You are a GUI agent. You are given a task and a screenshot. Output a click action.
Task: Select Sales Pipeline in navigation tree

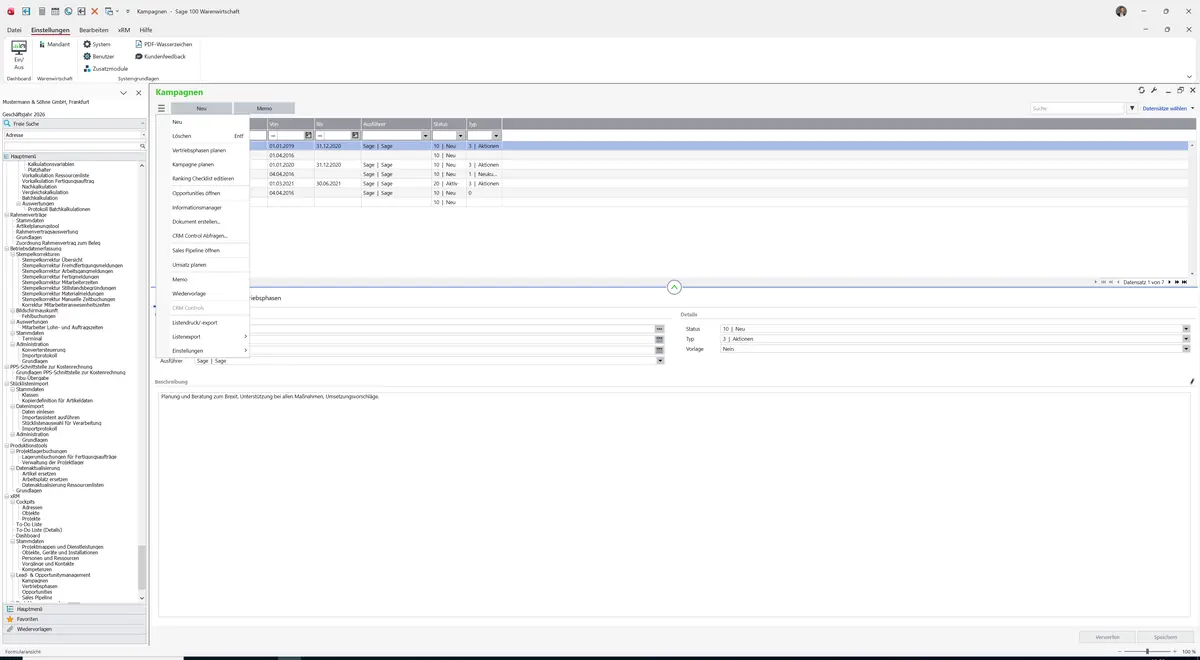tap(36, 597)
